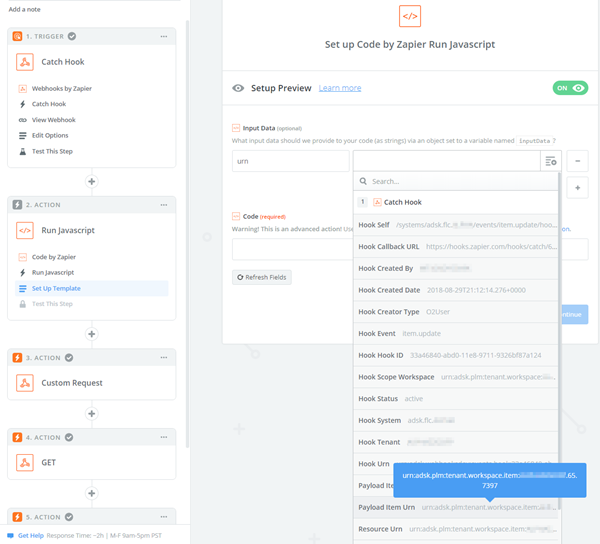This screenshot has height=544, width=600.
Task: Add another input data row with plus button
Action: tap(577, 188)
